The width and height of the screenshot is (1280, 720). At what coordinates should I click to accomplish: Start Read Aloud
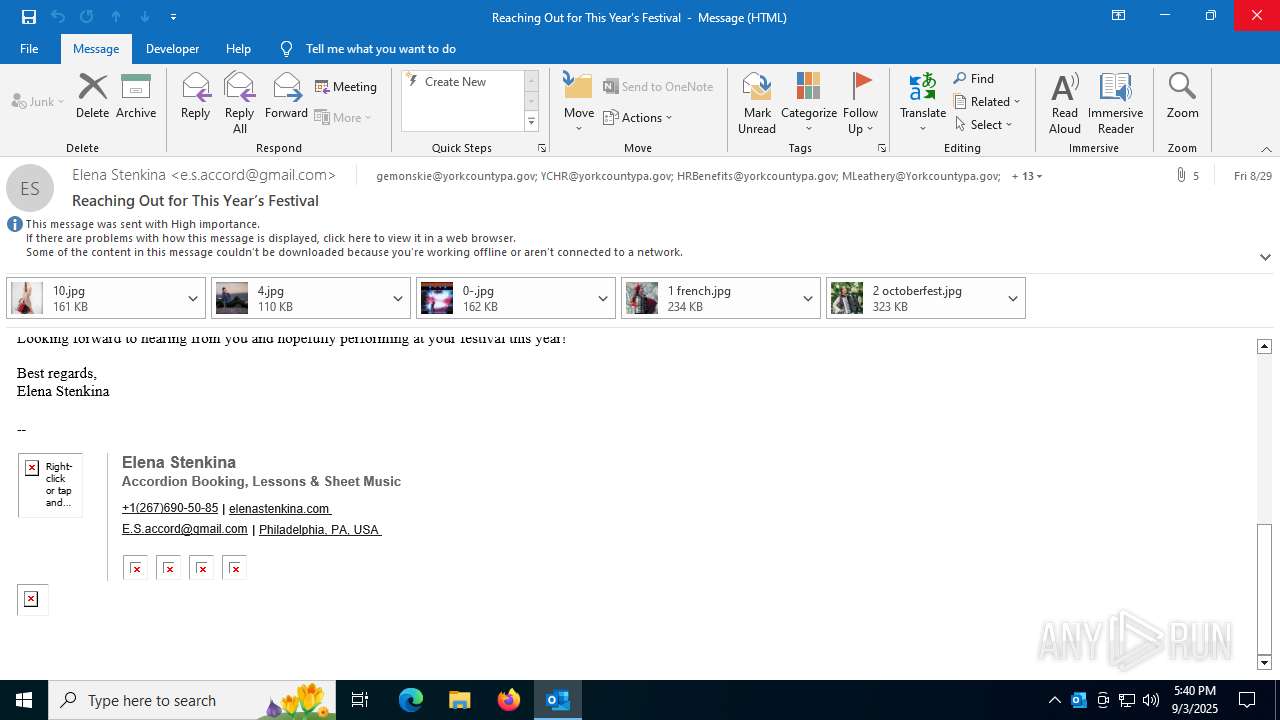(1065, 103)
